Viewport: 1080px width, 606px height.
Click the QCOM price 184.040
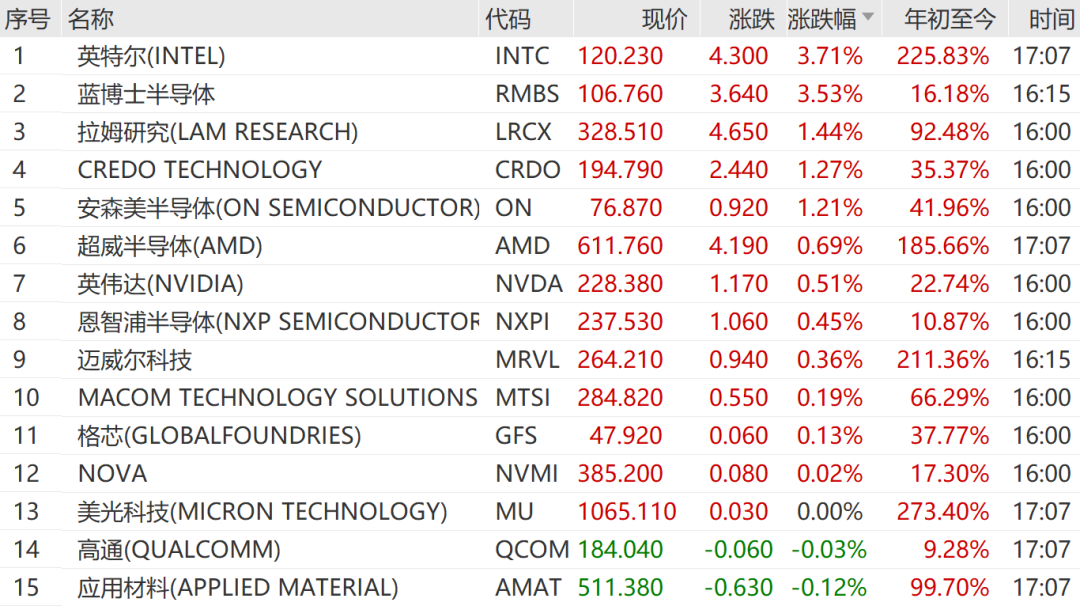pyautogui.click(x=620, y=549)
